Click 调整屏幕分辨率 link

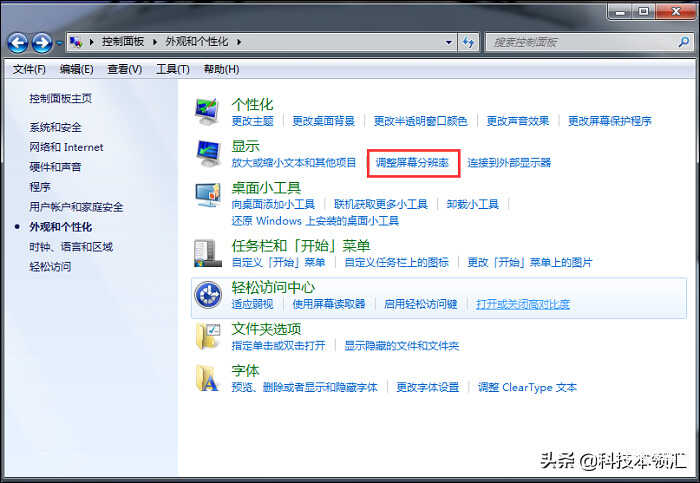(412, 162)
